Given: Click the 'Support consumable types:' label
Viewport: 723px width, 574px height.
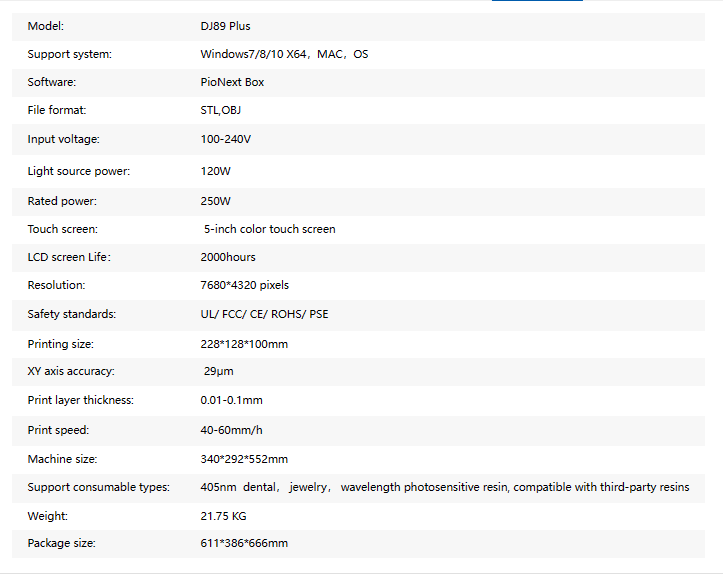Looking at the screenshot, I should [99, 487].
